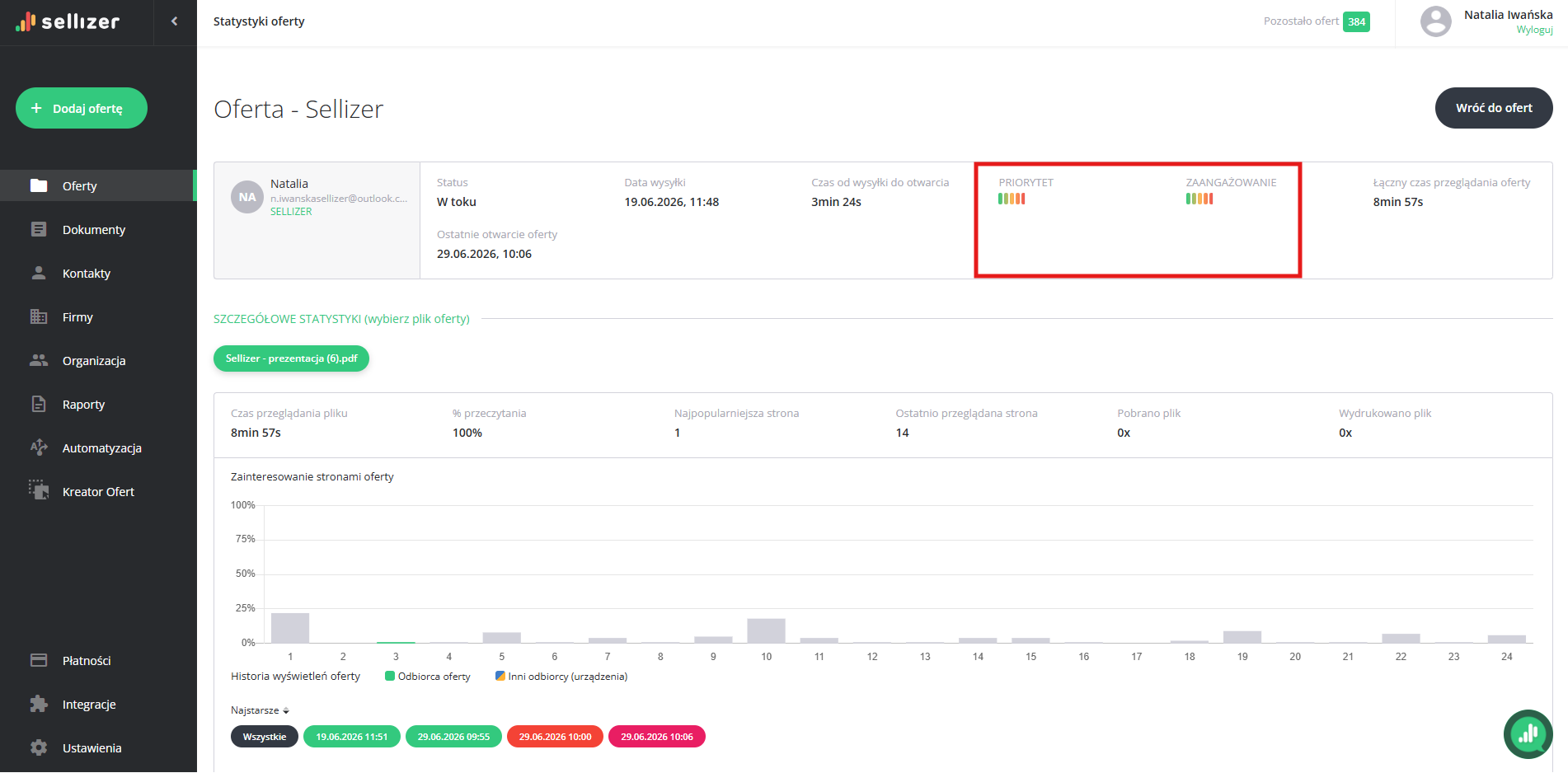The image size is (1568, 773).
Task: Click the contact email n.iwanskasellizer@outlook
Action: point(339,199)
